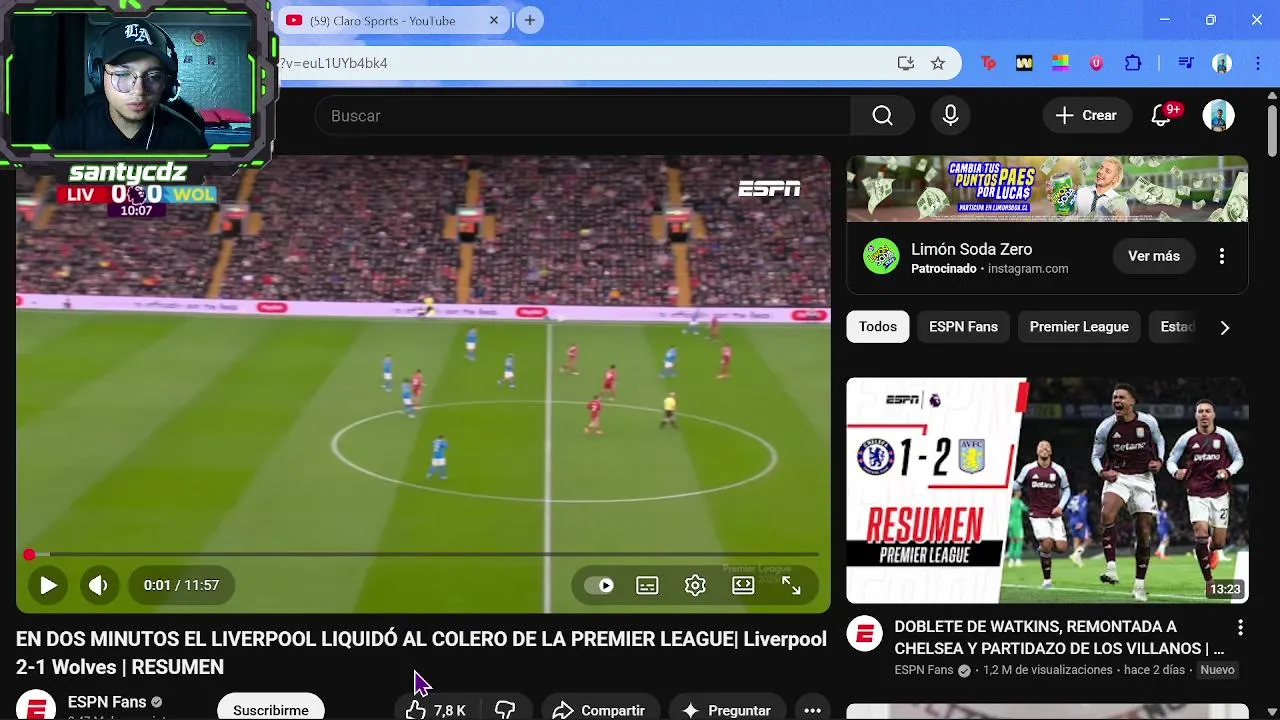This screenshot has height=720, width=1280.
Task: Click the Limón Soda Zero advertiser logo
Action: click(881, 256)
